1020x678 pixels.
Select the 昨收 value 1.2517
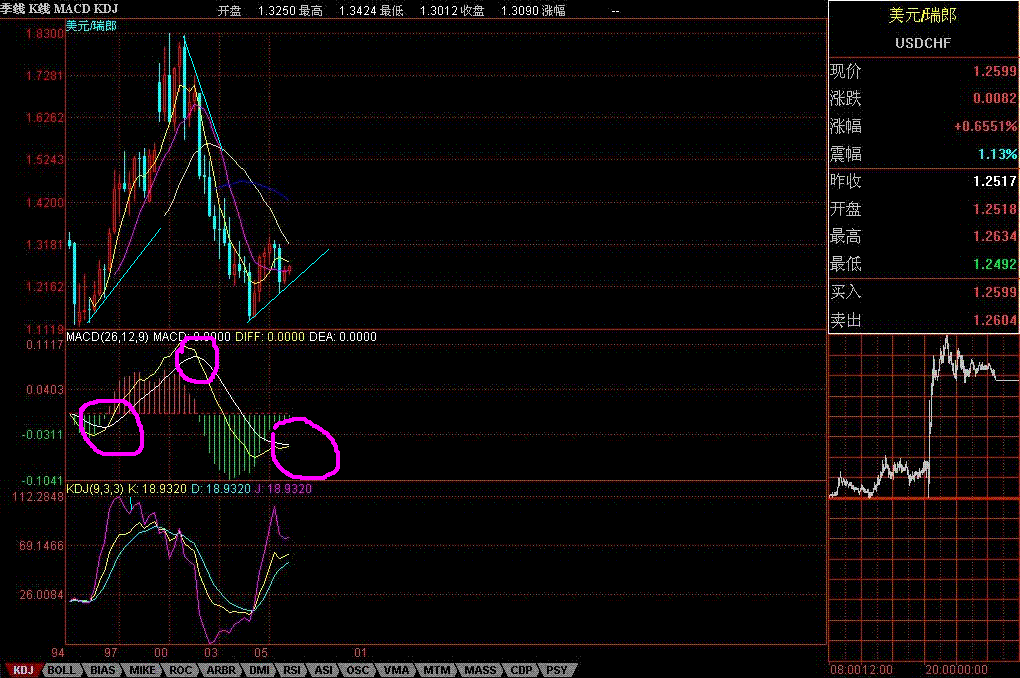point(995,181)
